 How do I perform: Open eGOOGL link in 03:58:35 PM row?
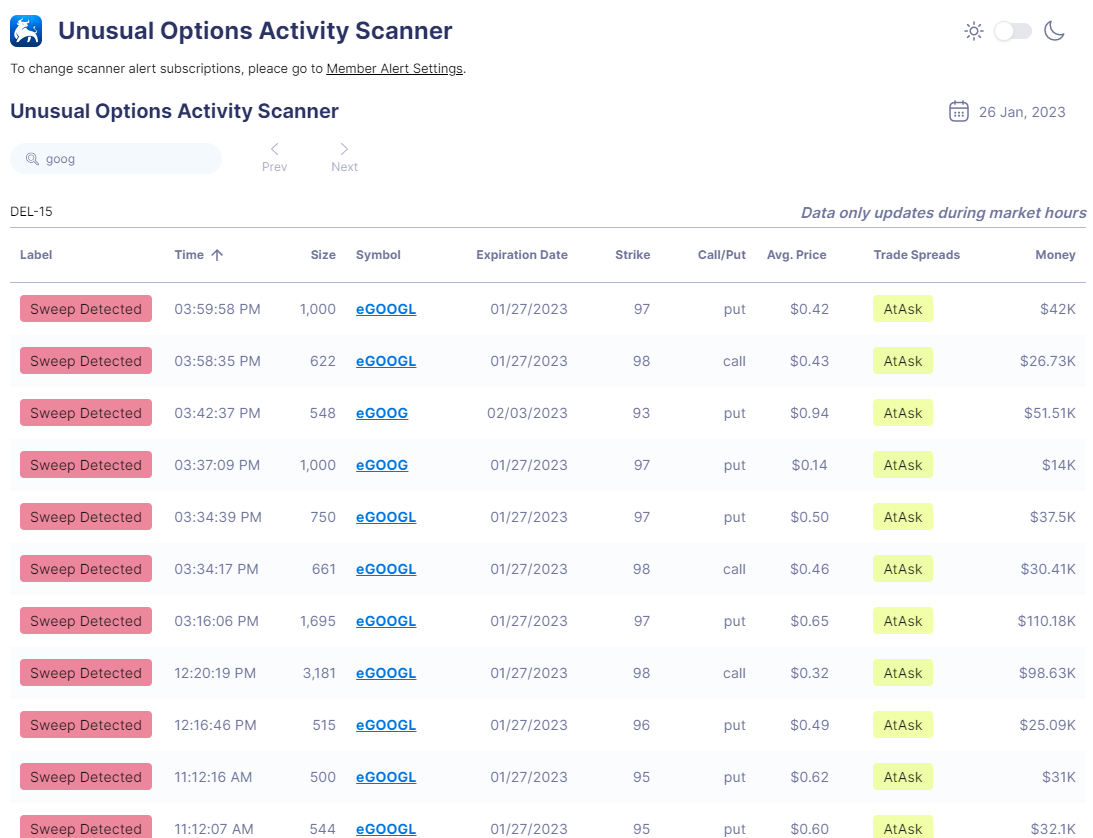tap(386, 361)
